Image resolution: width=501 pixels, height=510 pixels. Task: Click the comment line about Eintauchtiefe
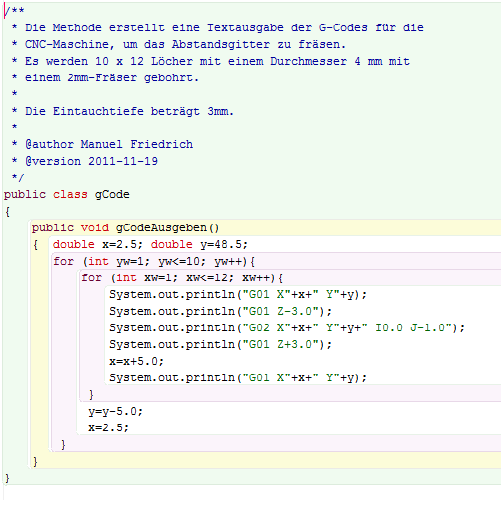(130, 111)
